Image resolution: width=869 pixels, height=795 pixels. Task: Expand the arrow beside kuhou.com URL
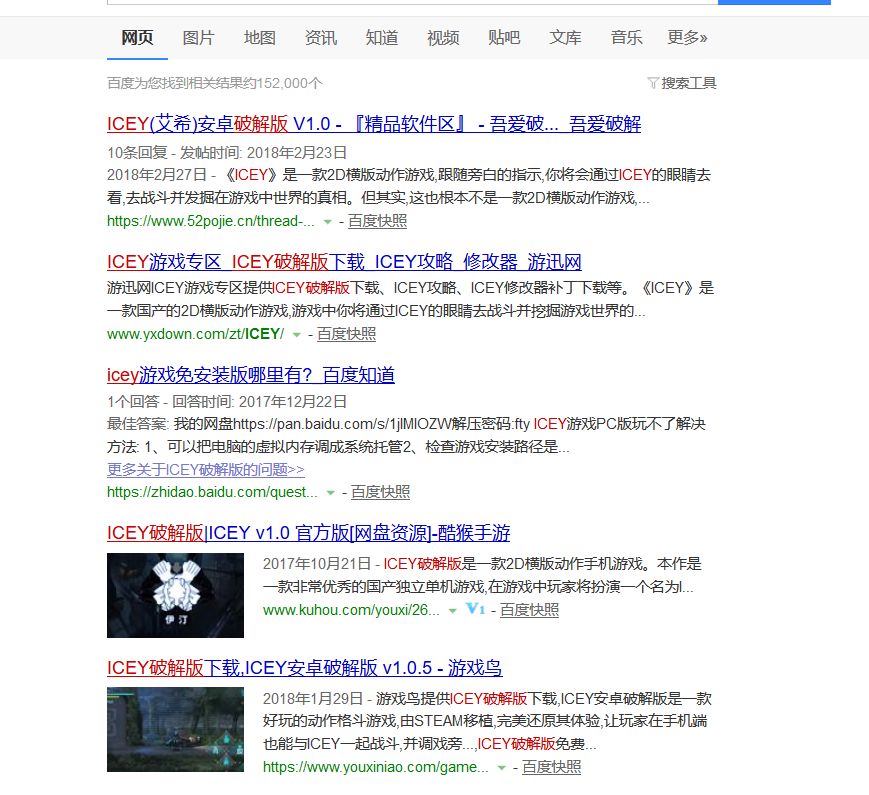tap(453, 610)
